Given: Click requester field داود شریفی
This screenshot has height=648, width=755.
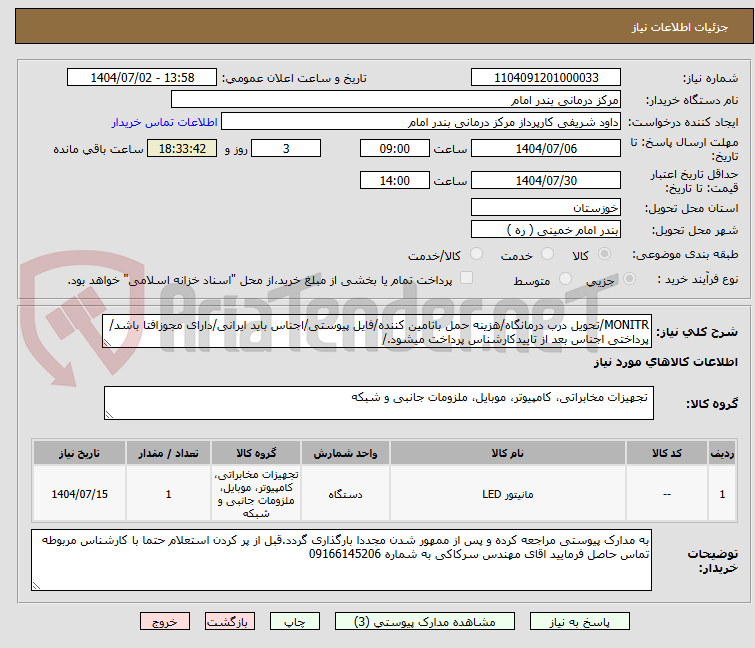Looking at the screenshot, I should click(x=421, y=122).
